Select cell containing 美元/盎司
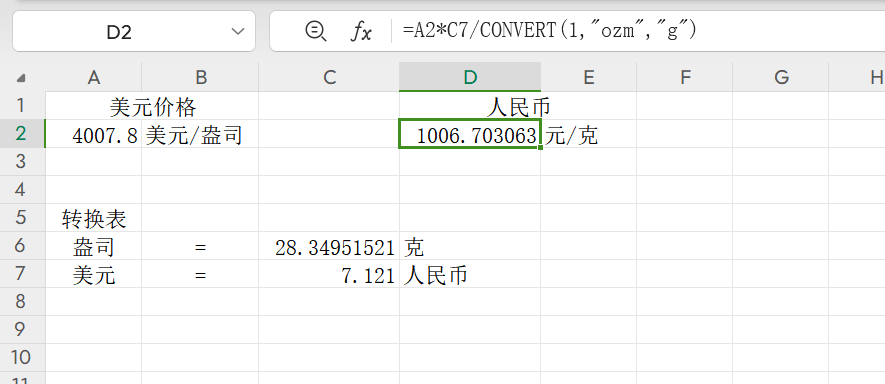Screen dimensions: 885x384 (x=200, y=134)
